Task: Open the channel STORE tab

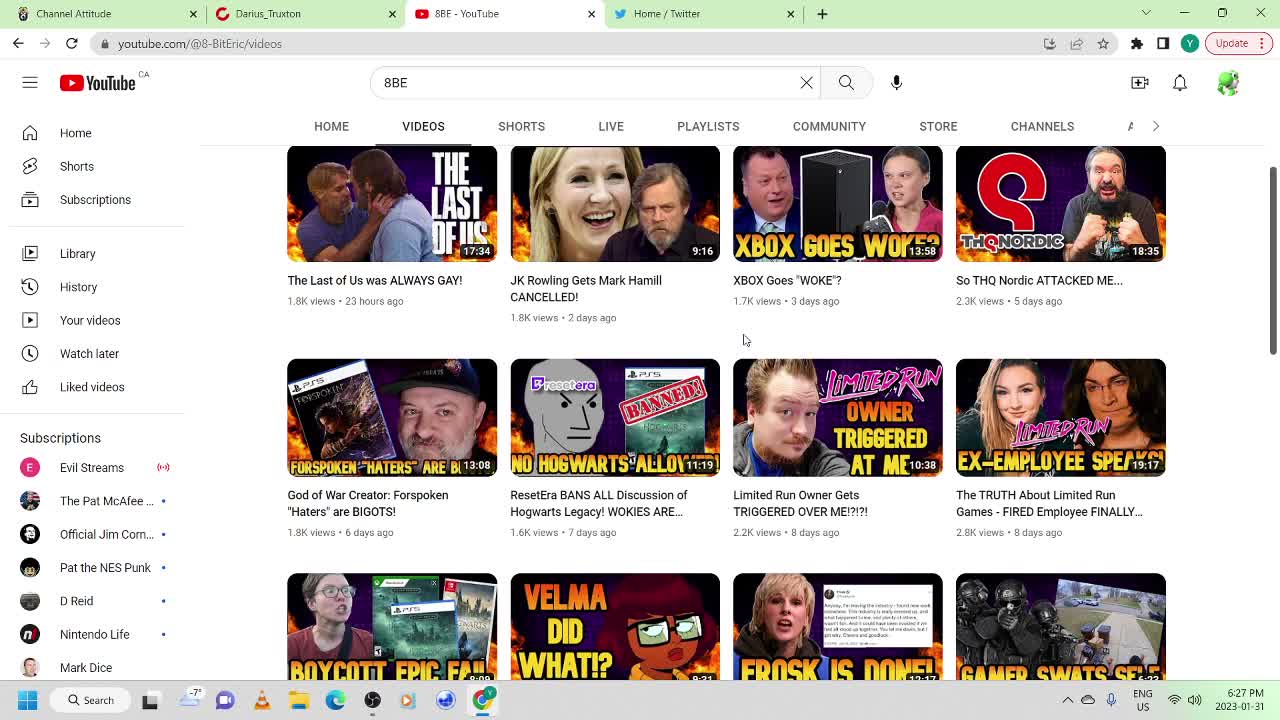Action: 938,126
